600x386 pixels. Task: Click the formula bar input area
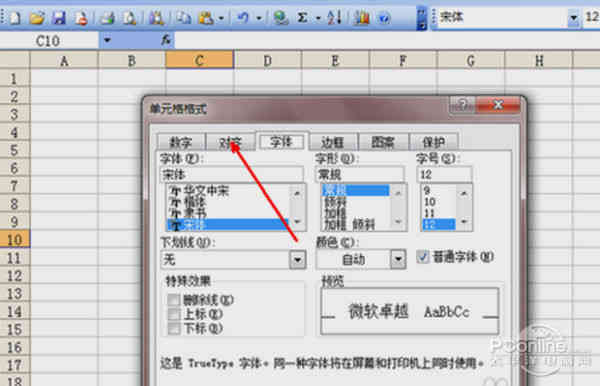[x=386, y=40]
